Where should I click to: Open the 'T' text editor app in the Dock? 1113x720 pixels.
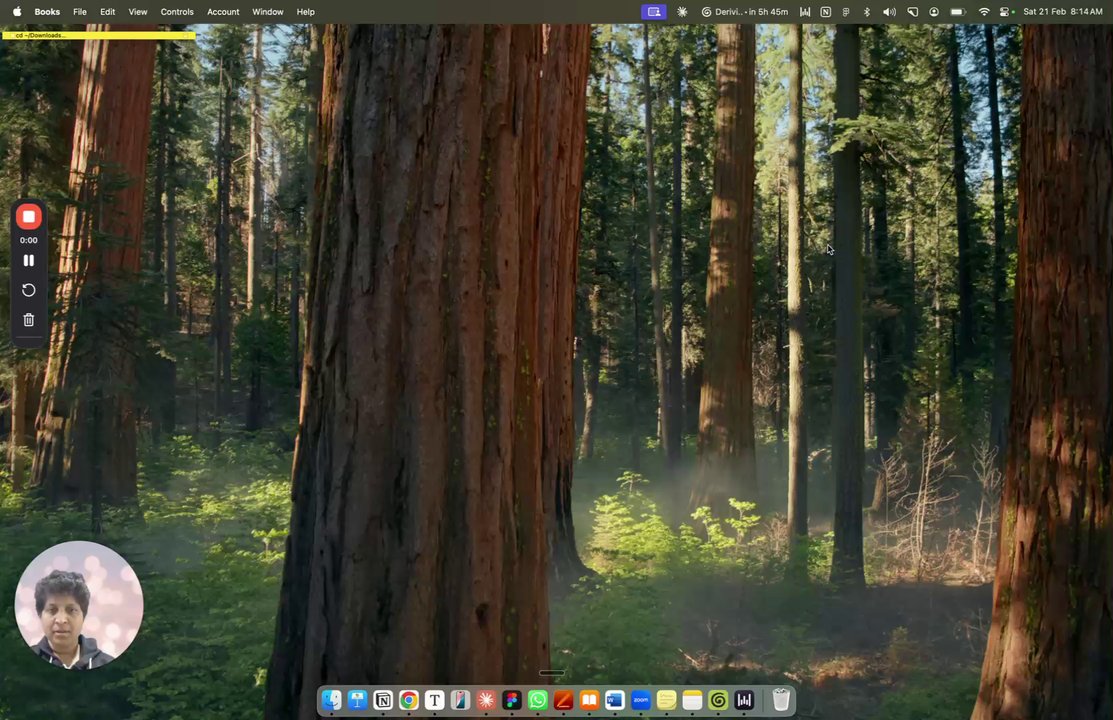pos(434,700)
